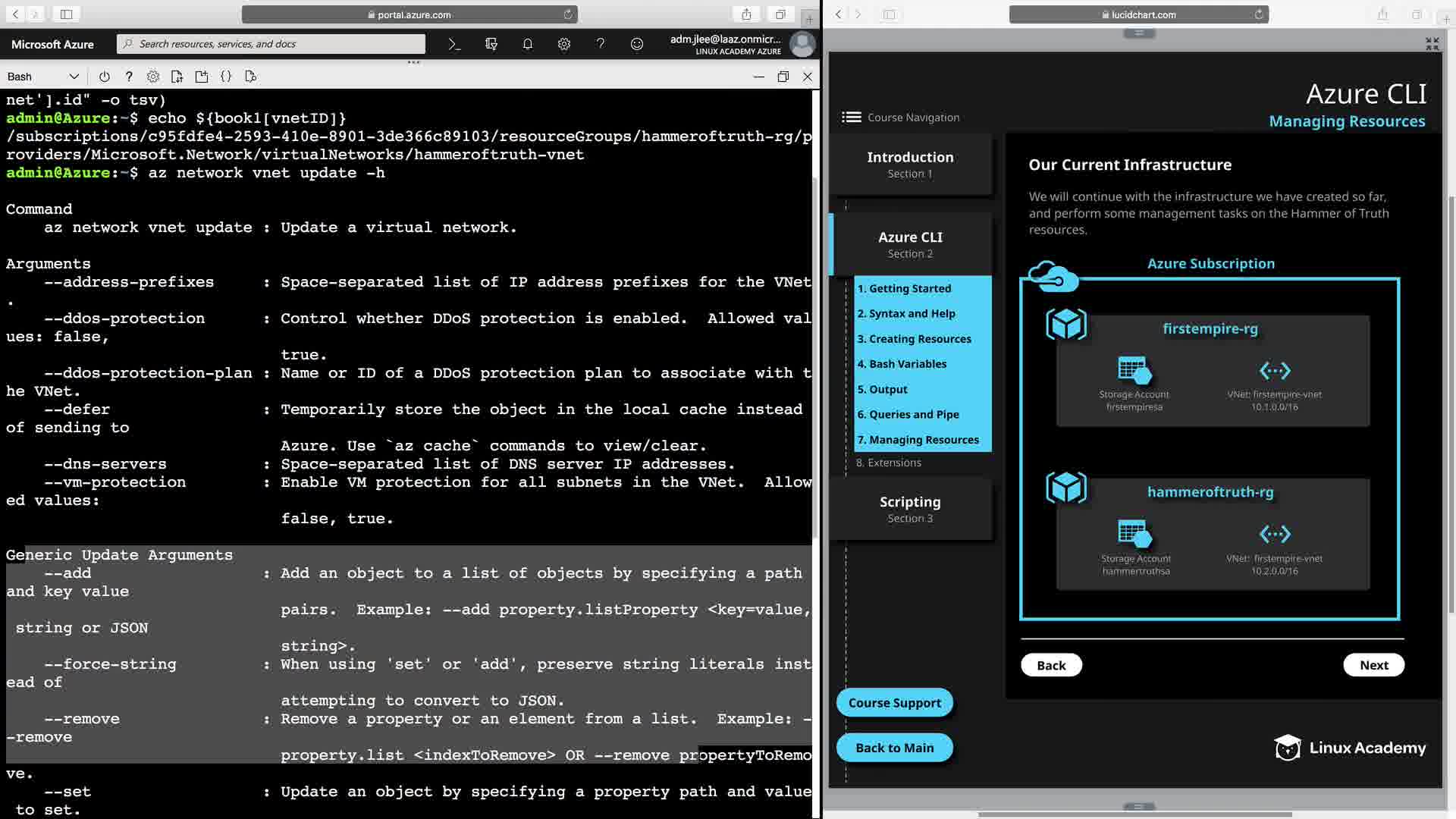This screenshot has width=1456, height=819.
Task: Open Course Navigation hamburger menu
Action: (x=852, y=118)
